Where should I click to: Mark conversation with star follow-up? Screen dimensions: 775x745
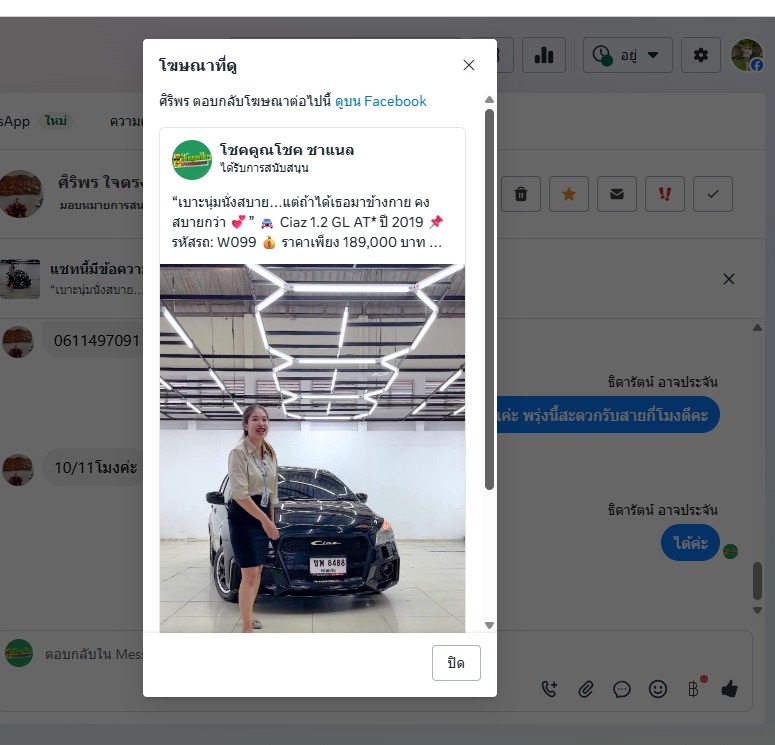(x=569, y=194)
